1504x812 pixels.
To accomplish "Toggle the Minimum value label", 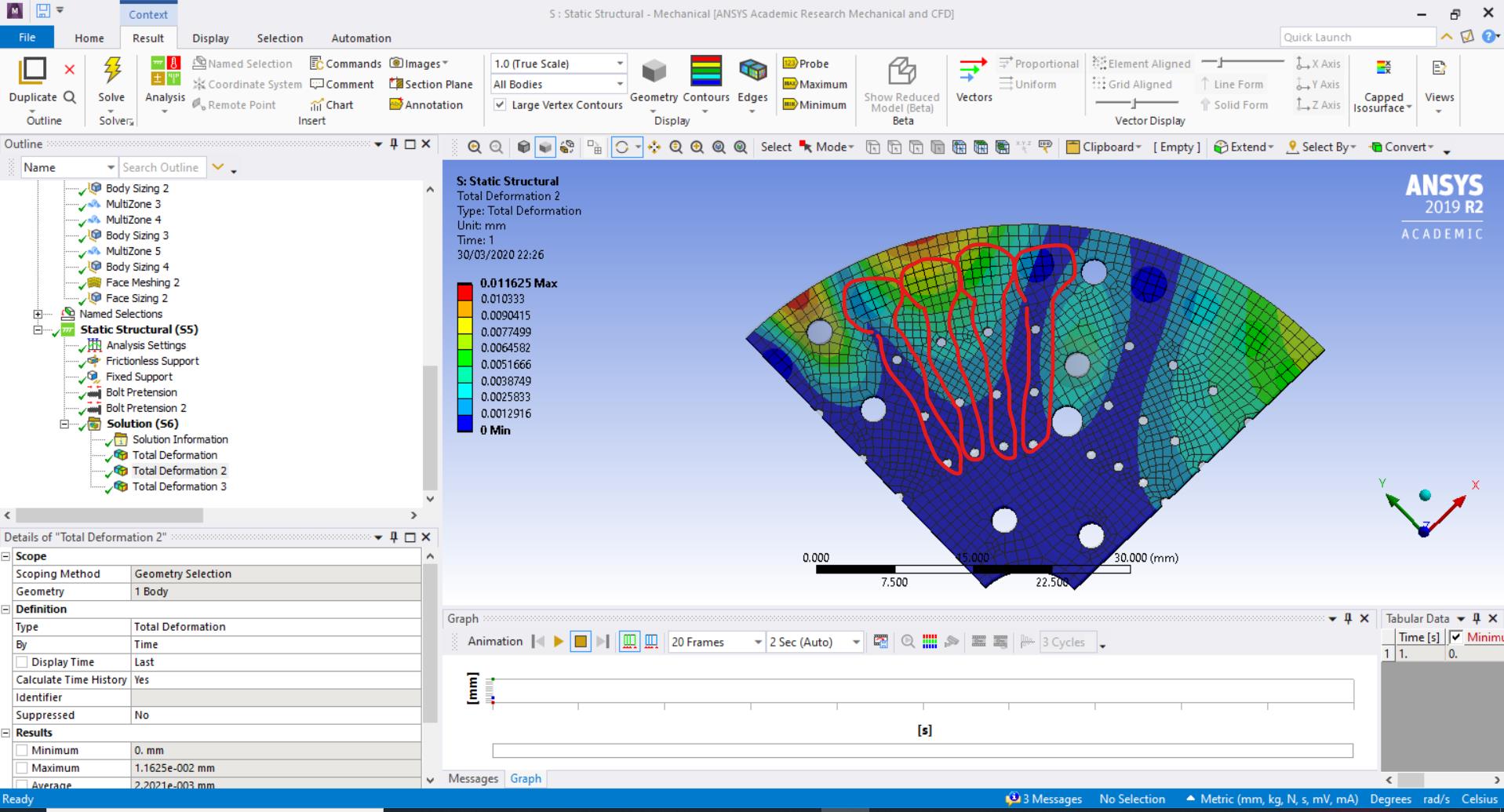I will pyautogui.click(x=814, y=104).
